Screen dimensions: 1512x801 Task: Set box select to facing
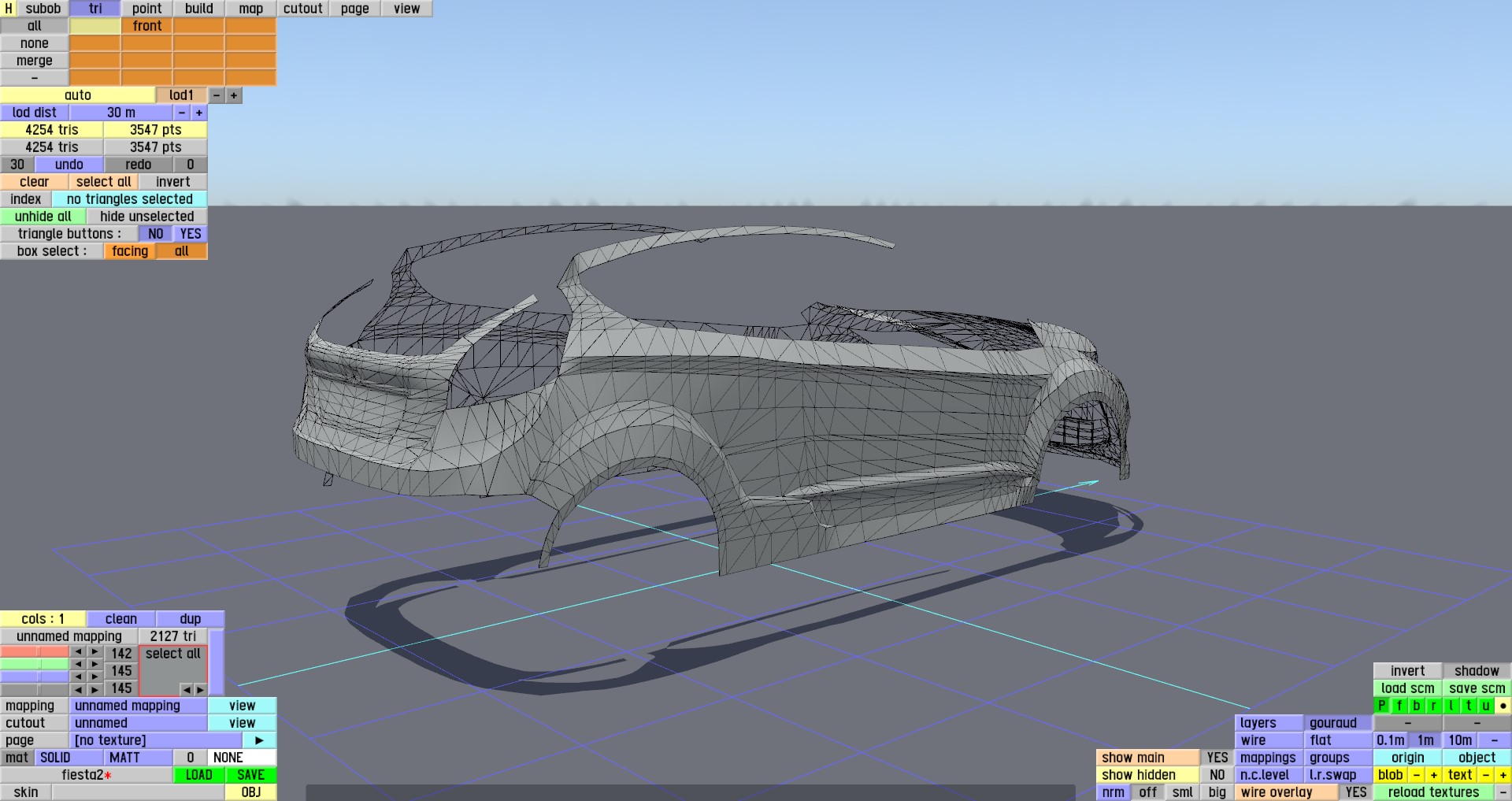130,251
